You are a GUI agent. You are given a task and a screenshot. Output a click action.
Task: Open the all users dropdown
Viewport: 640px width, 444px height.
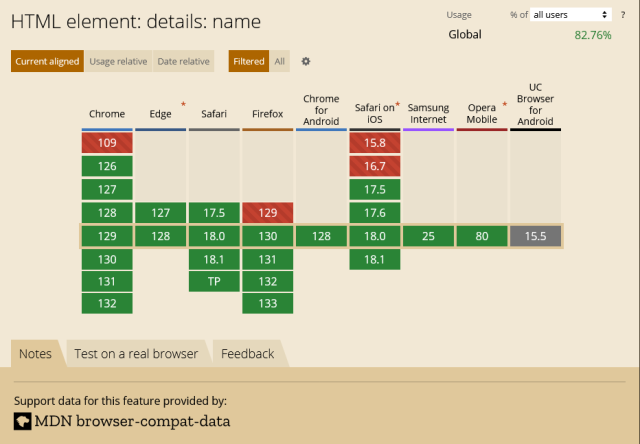tap(571, 15)
